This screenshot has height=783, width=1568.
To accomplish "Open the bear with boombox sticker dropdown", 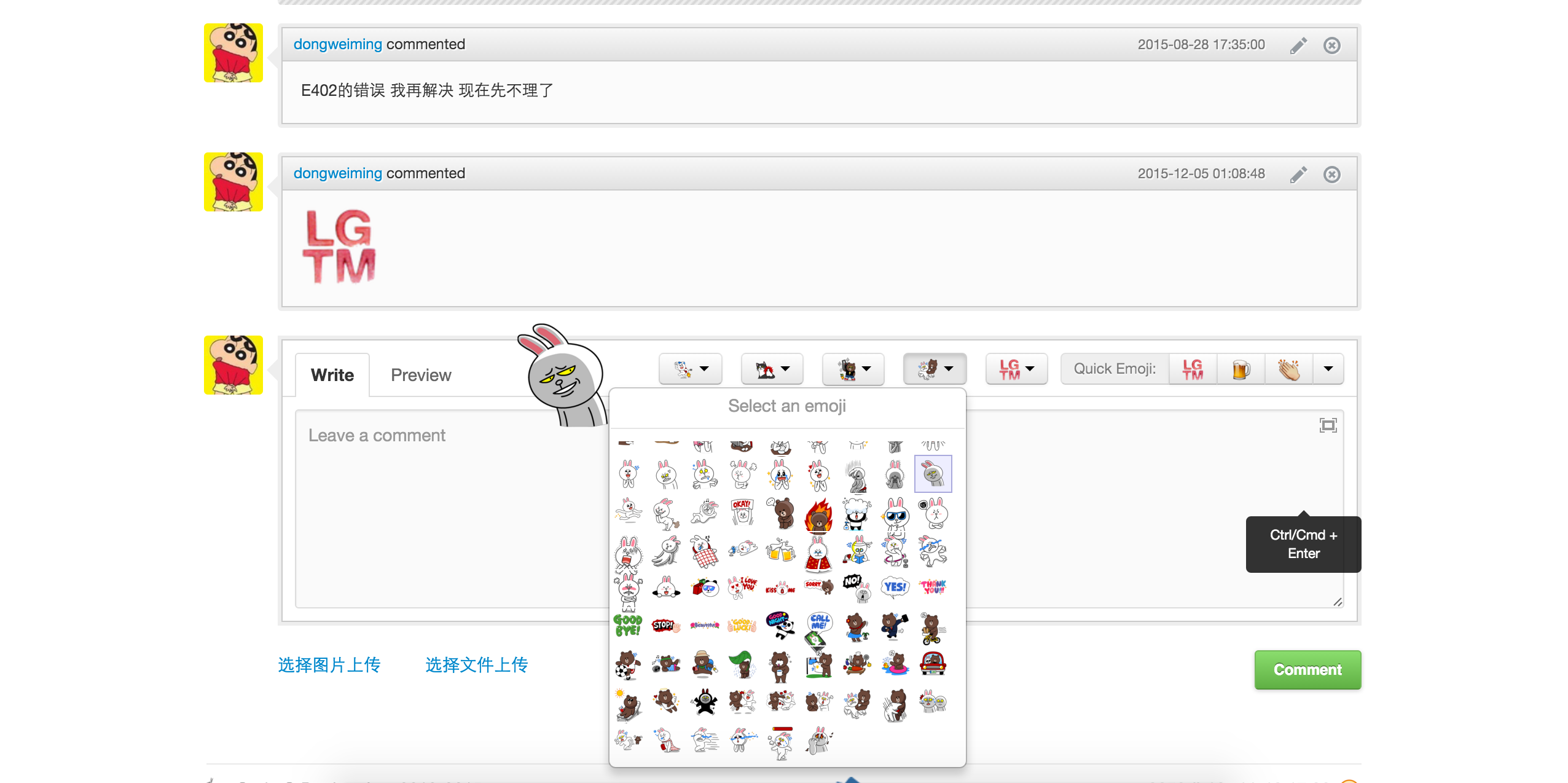I will click(x=853, y=369).
